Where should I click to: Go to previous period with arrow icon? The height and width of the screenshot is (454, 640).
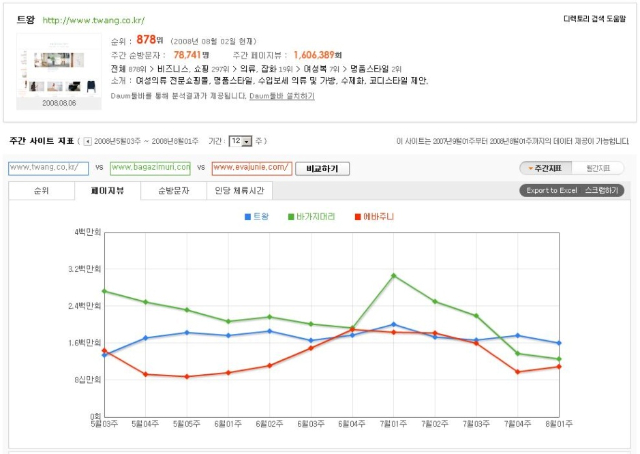click(87, 142)
